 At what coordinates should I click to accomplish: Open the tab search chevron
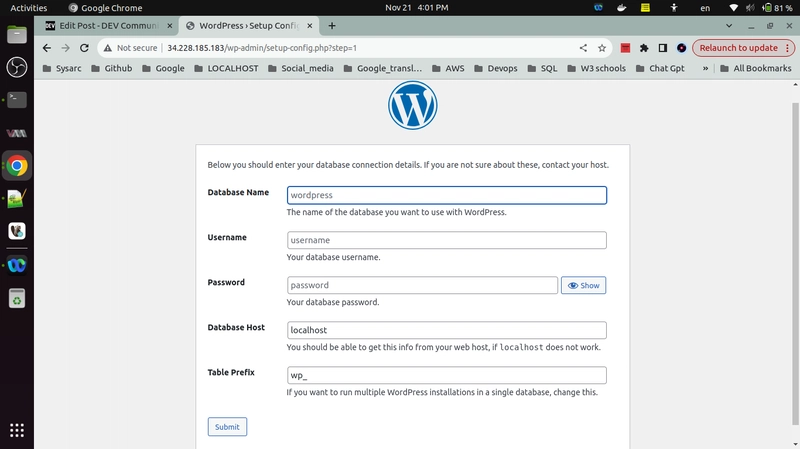tap(729, 26)
